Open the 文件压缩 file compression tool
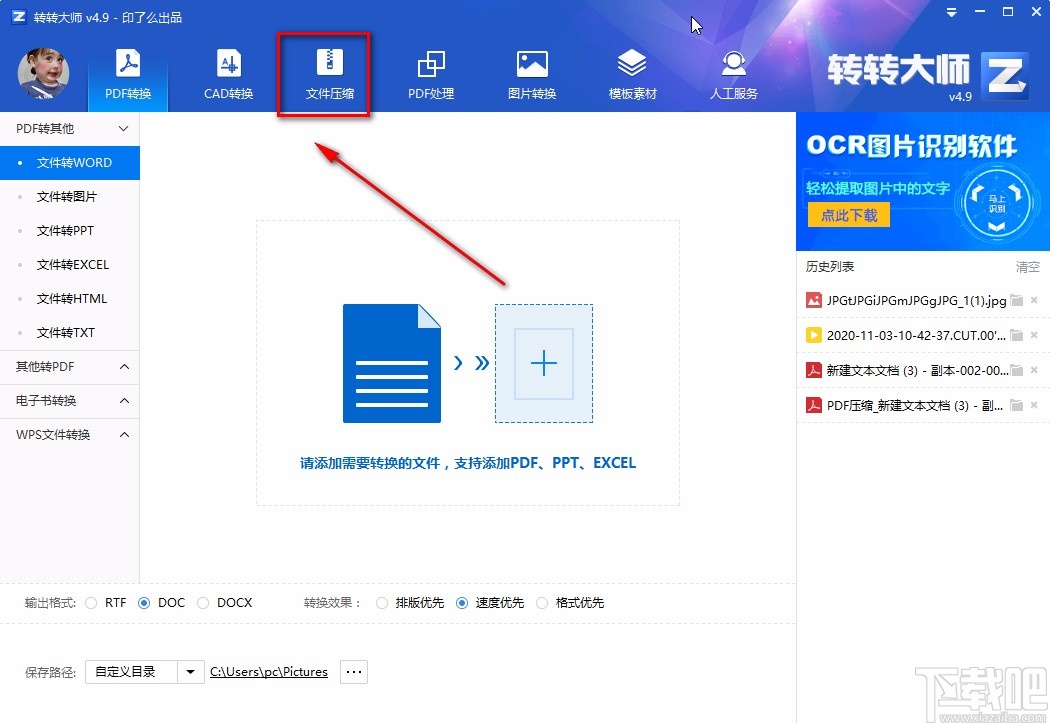1050x723 pixels. pos(323,73)
